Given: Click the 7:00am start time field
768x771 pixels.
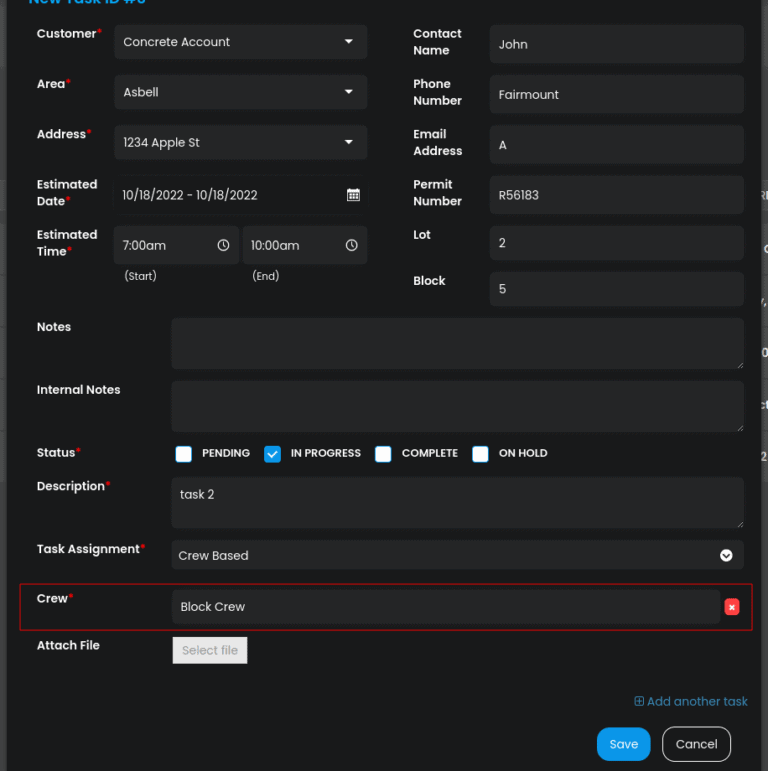Looking at the screenshot, I should pos(176,245).
